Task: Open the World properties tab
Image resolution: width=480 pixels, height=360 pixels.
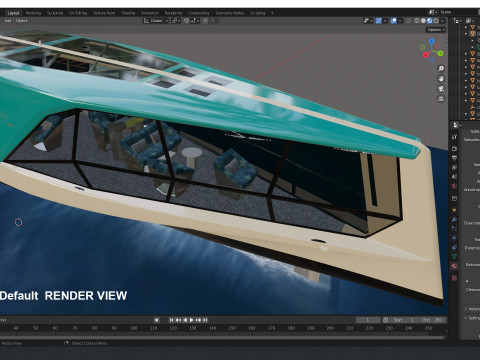Action: [454, 186]
